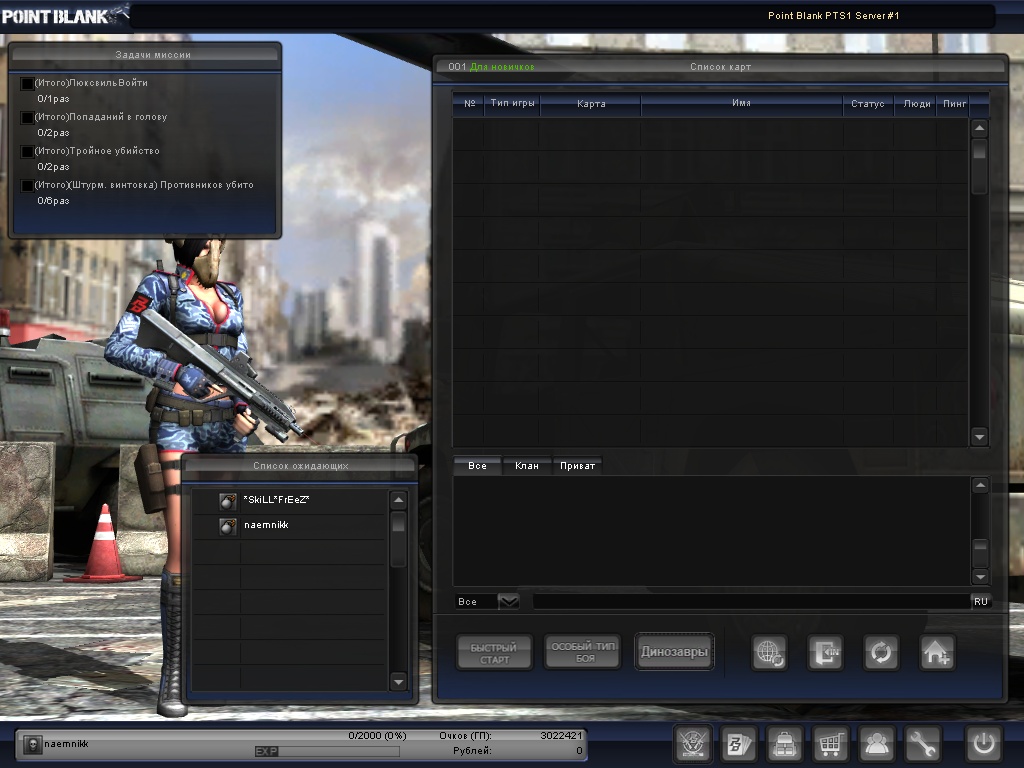This screenshot has width=1024, height=768.
Task: Click the 'Список ожидающих' panel header
Action: click(x=300, y=466)
